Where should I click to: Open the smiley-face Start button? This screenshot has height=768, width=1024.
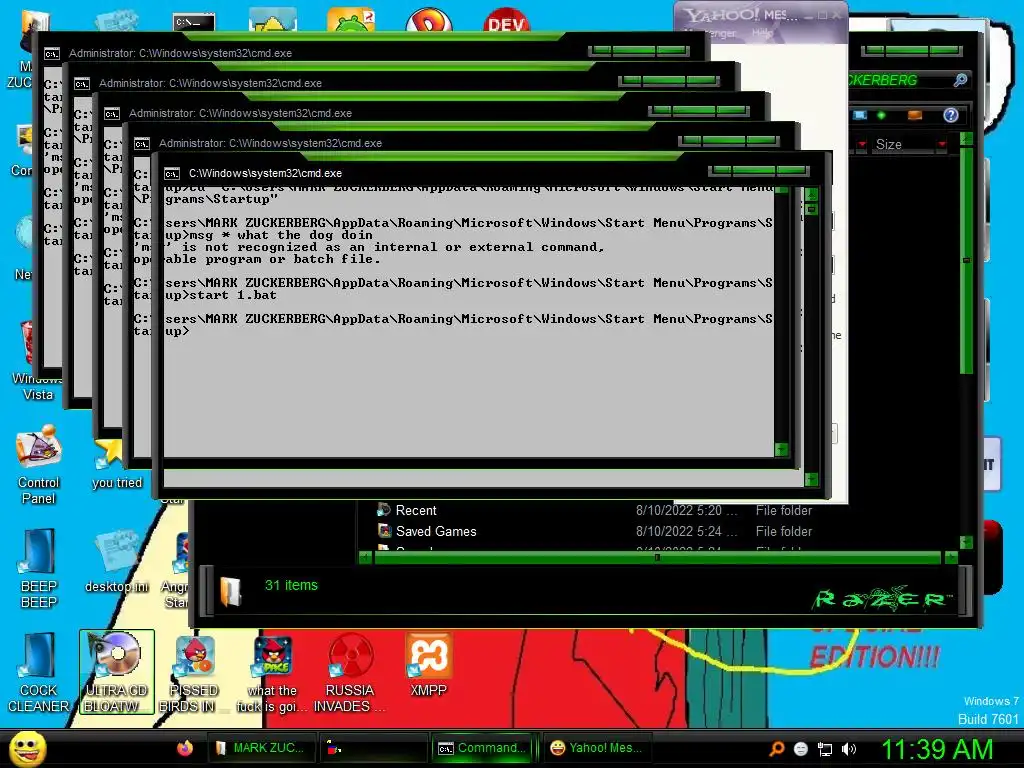coord(27,748)
